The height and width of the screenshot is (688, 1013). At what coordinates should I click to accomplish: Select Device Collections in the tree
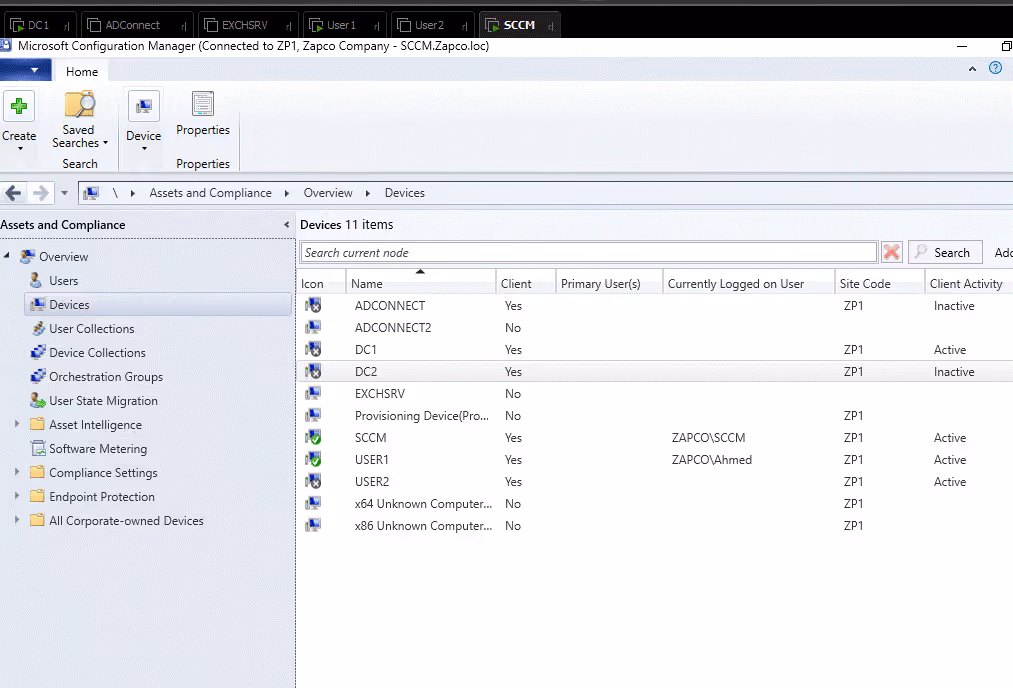pos(97,353)
